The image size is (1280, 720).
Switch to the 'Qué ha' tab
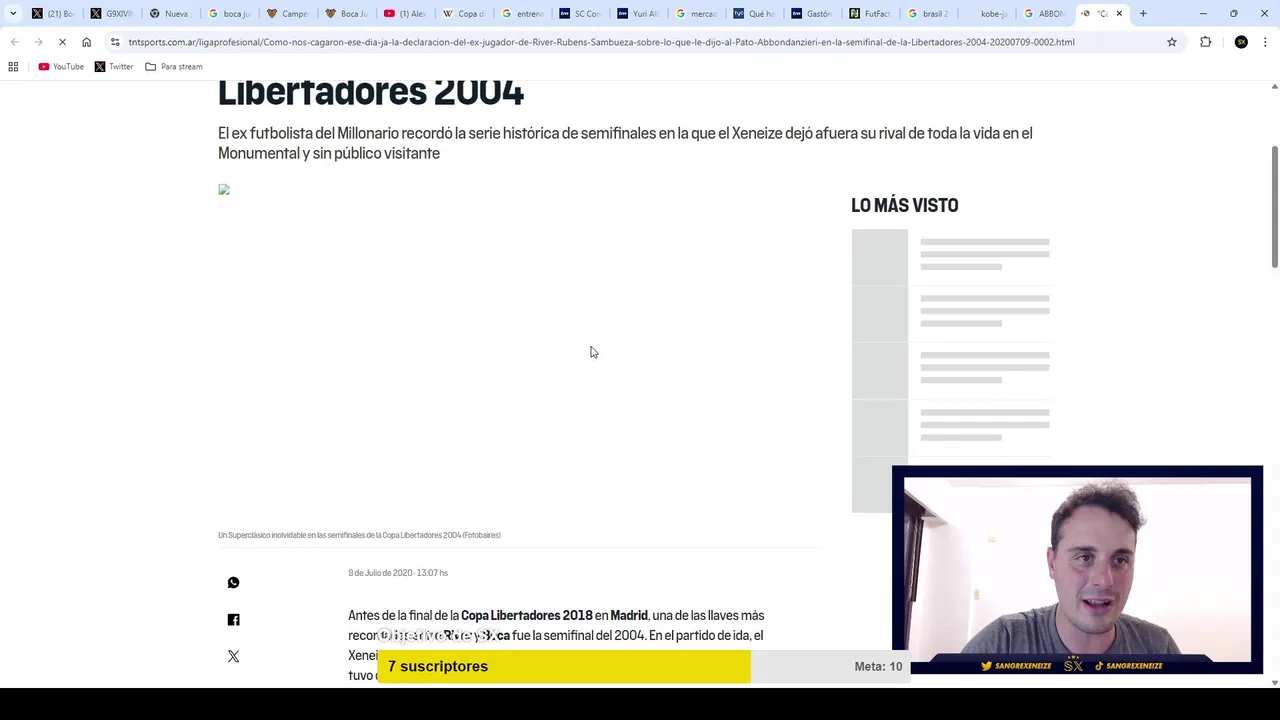pyautogui.click(x=754, y=13)
